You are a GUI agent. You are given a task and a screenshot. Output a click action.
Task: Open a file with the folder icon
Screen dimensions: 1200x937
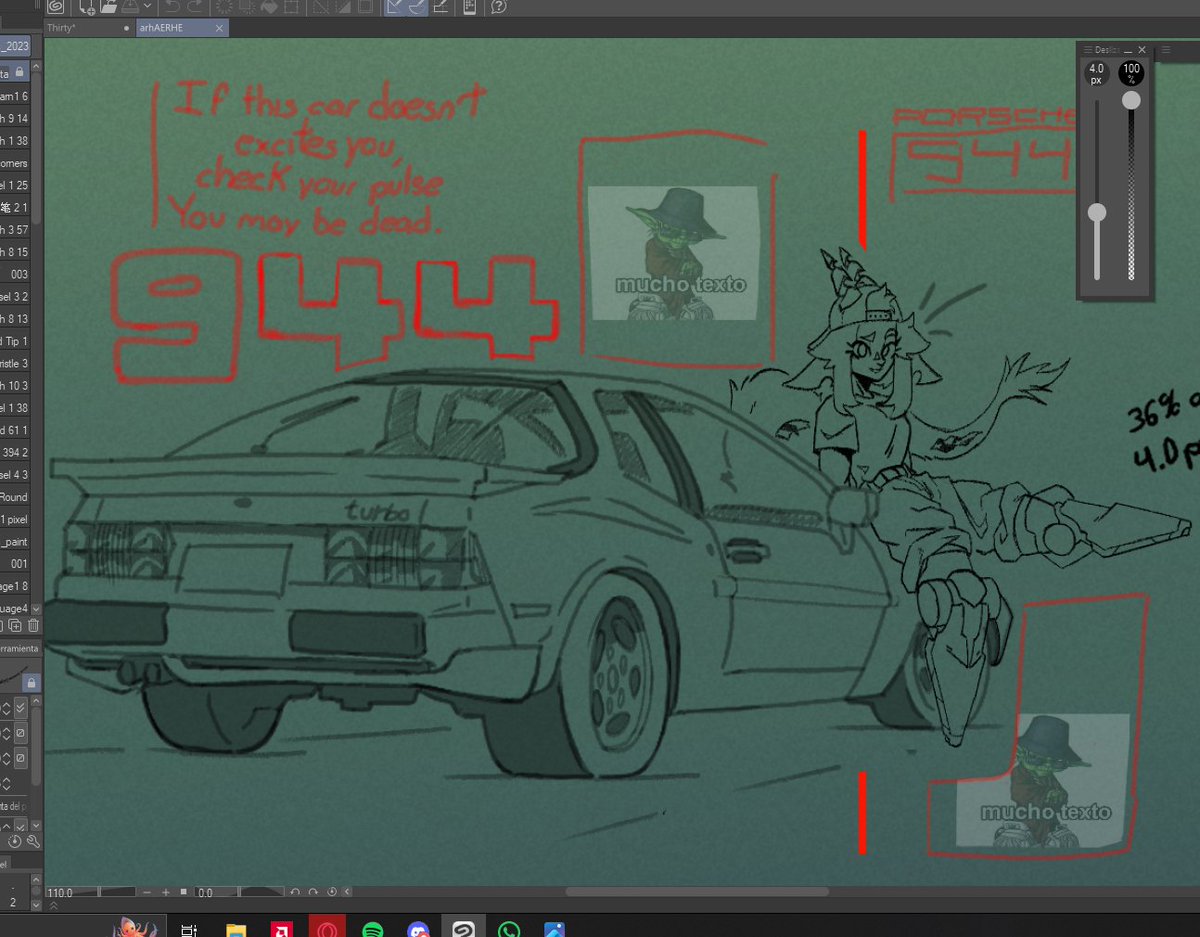pyautogui.click(x=109, y=7)
